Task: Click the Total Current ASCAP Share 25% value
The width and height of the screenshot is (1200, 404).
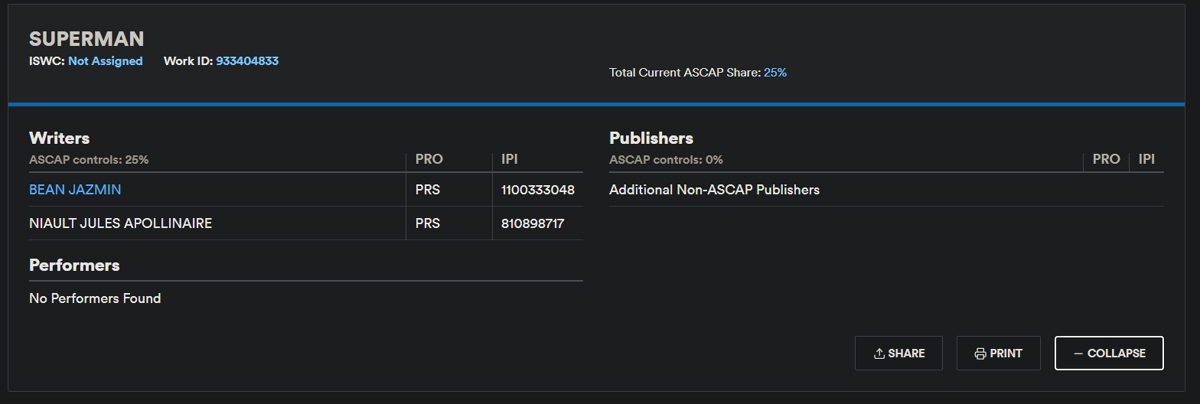Action: pos(775,72)
